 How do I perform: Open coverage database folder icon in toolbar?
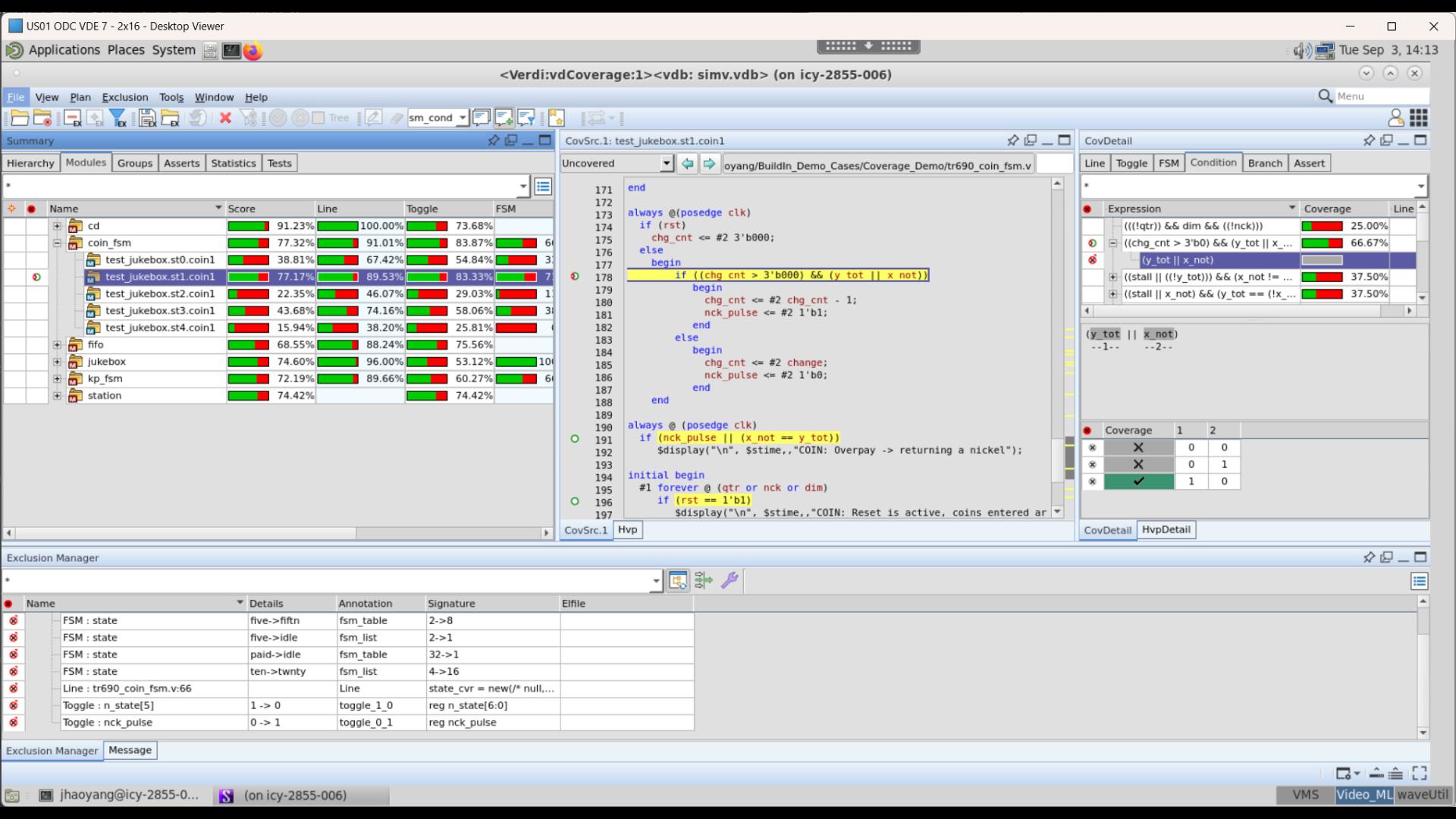pos(20,118)
